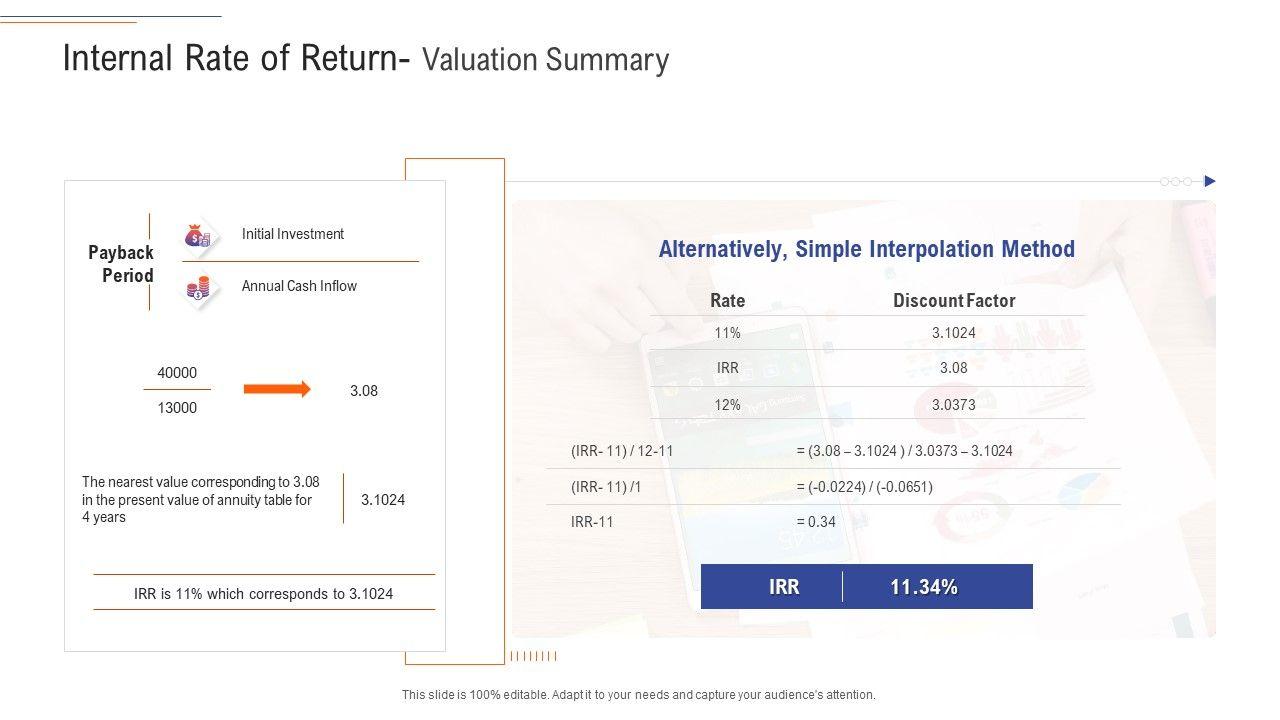
Task: Click the 'Initial Investment' label
Action: click(x=292, y=234)
